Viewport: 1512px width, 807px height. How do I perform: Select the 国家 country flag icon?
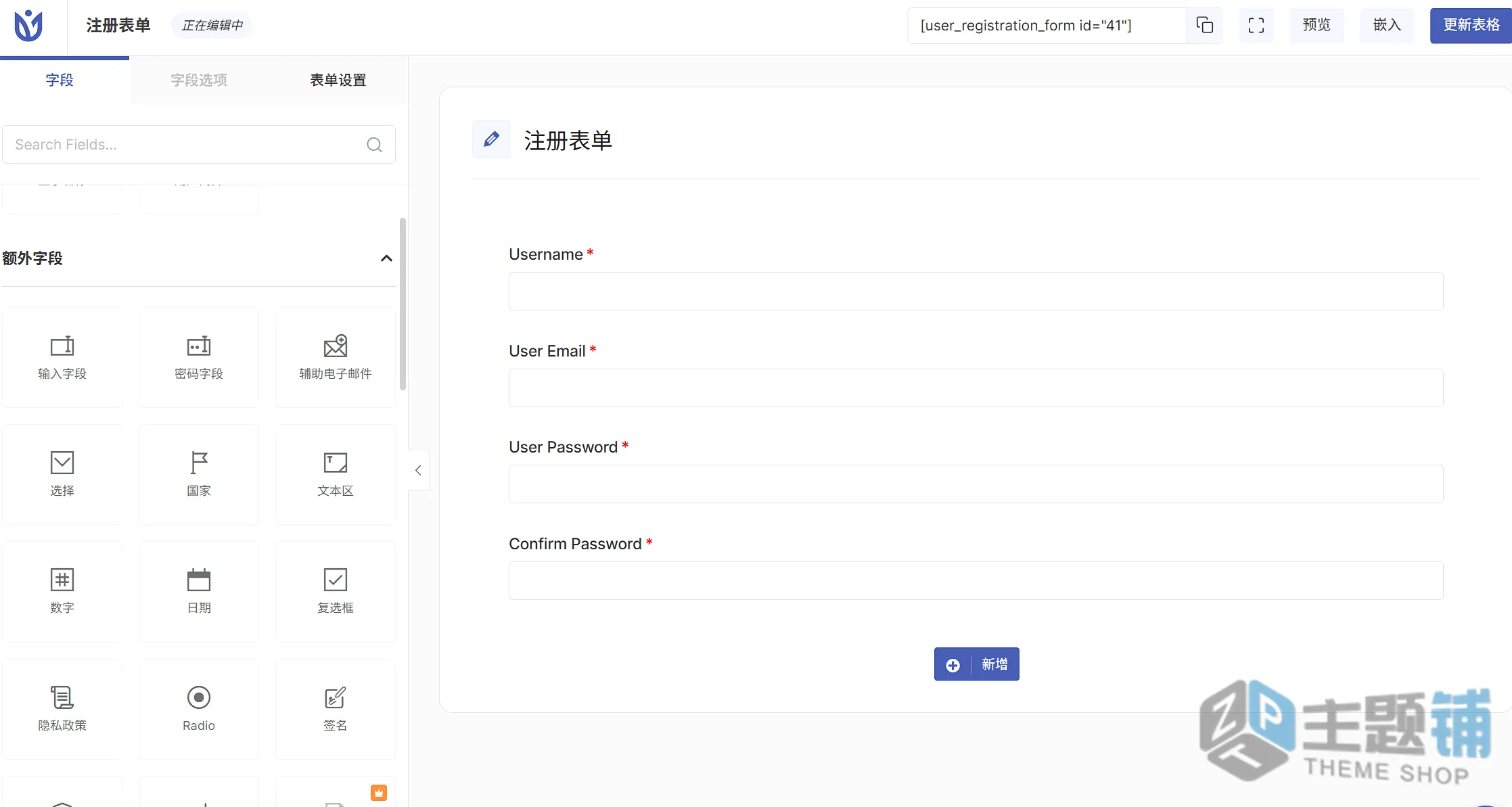click(199, 463)
